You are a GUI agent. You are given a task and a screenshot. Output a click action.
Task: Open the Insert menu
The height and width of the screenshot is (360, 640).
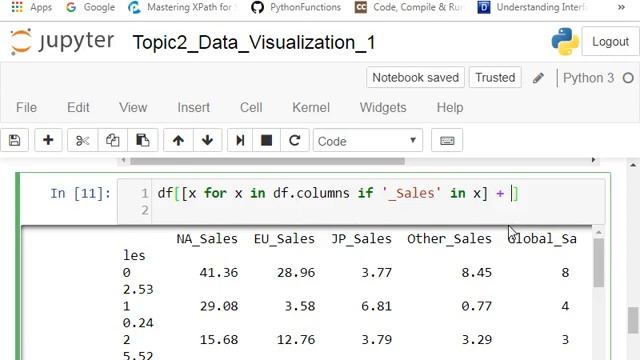(x=193, y=107)
